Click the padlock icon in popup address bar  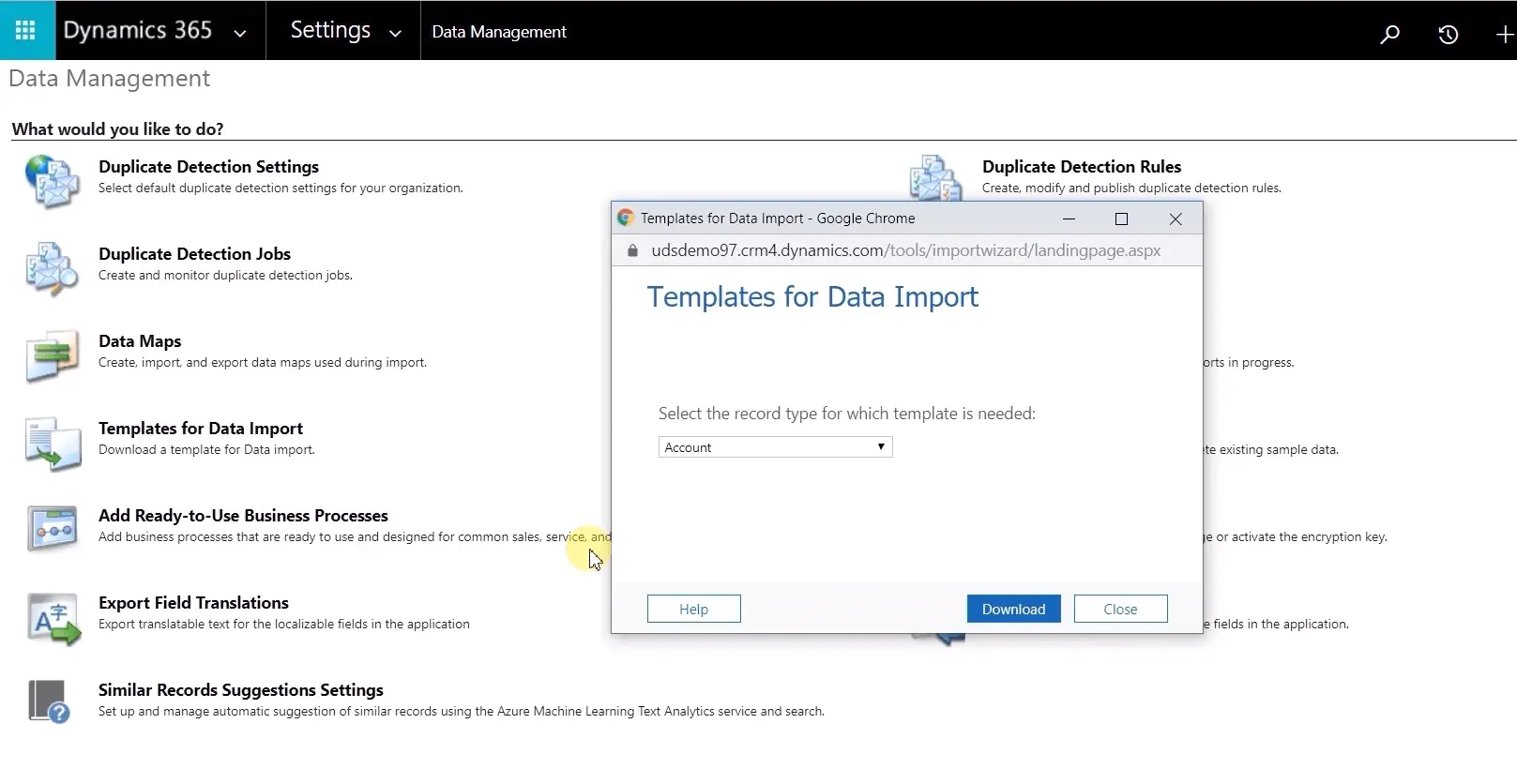coord(632,250)
